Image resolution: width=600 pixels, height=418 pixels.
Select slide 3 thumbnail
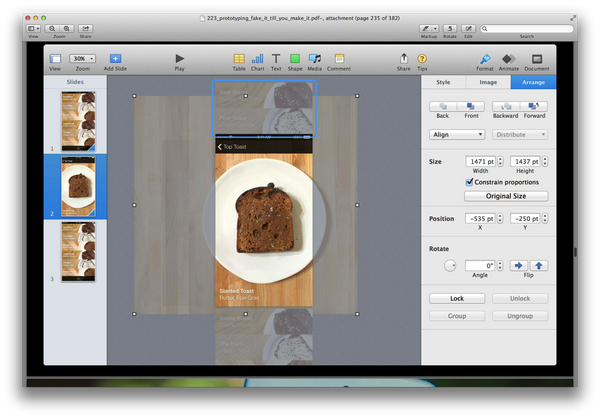(76, 251)
